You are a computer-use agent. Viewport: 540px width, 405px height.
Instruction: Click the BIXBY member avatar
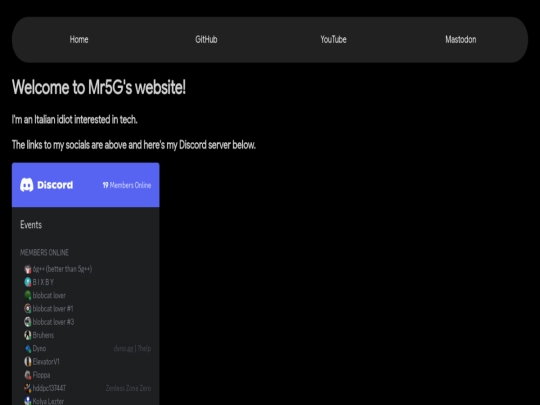pos(28,282)
